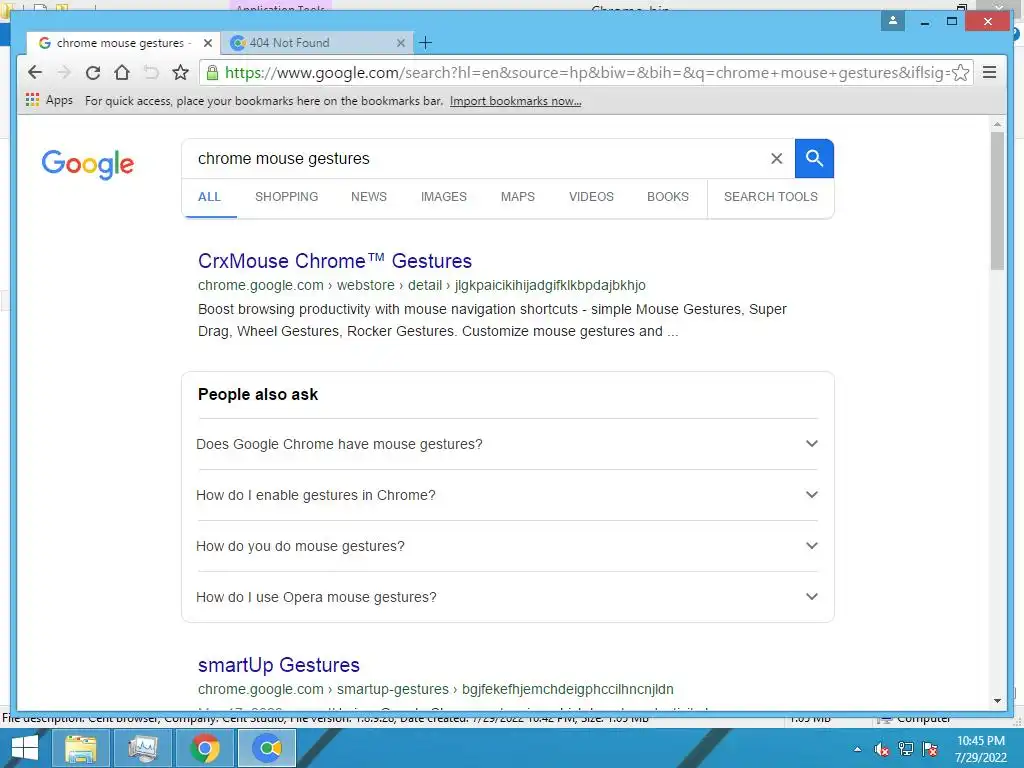Launch Google Chrome from taskbar

pos(204,748)
